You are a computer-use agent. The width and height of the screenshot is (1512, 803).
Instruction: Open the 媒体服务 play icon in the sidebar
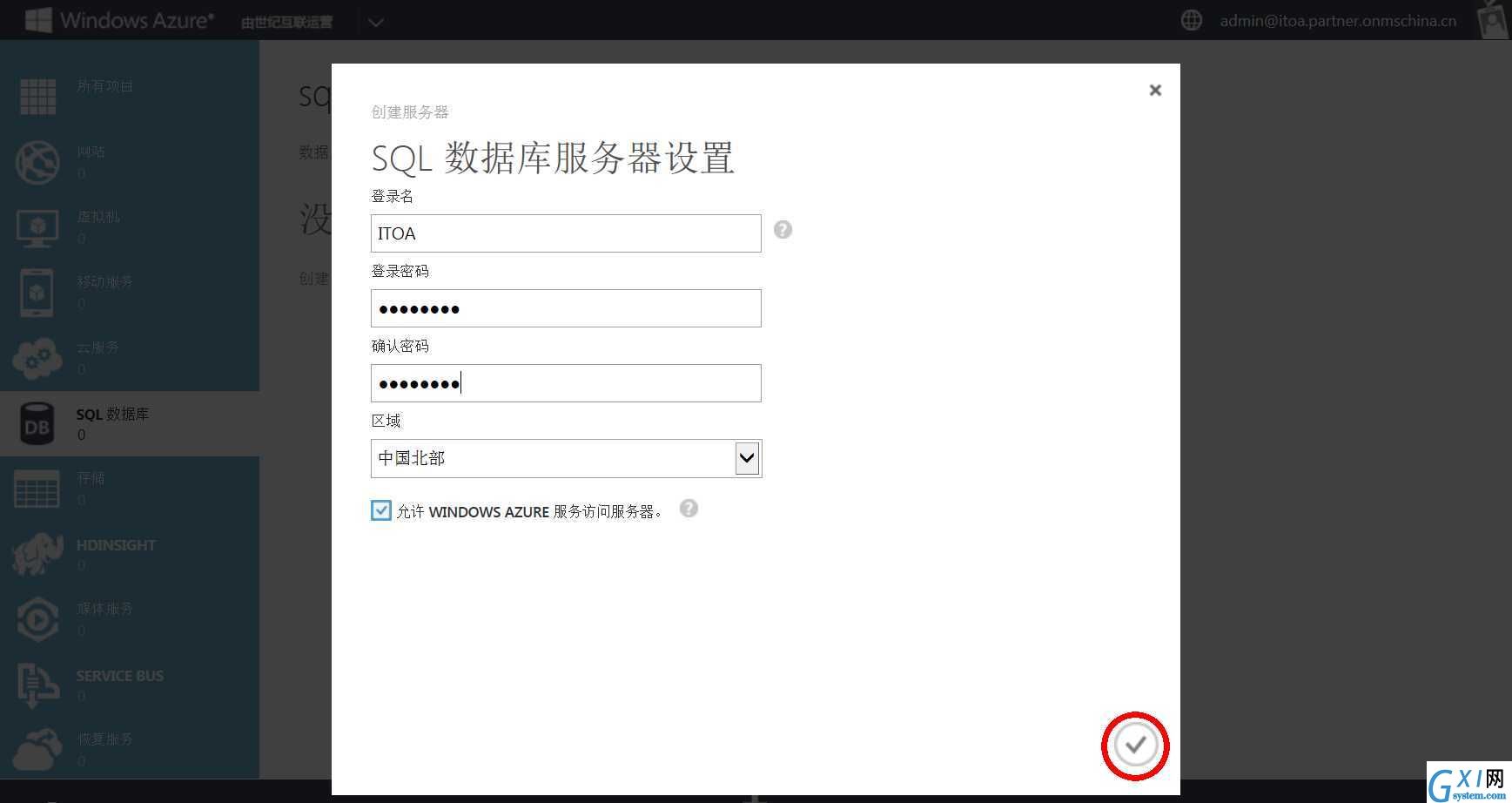pos(37,619)
